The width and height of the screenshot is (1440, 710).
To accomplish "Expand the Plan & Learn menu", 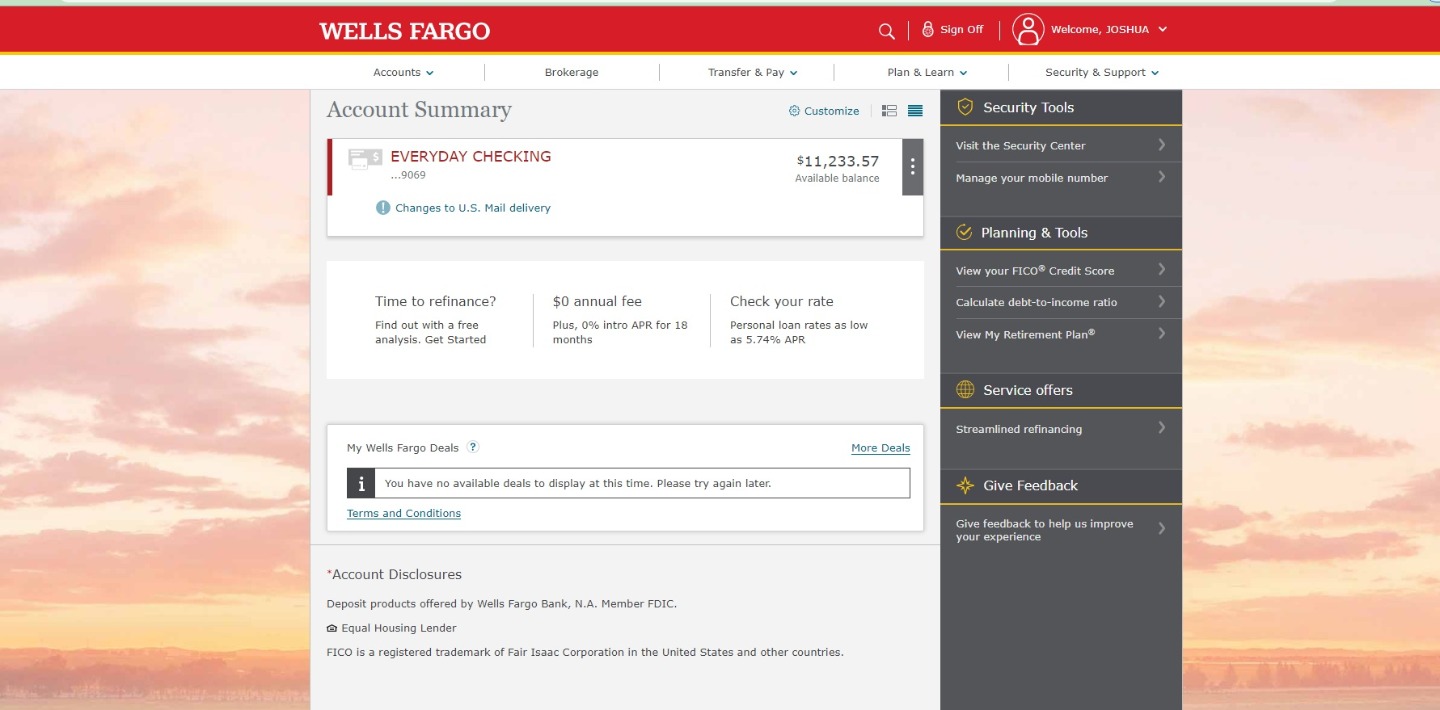I will (927, 72).
